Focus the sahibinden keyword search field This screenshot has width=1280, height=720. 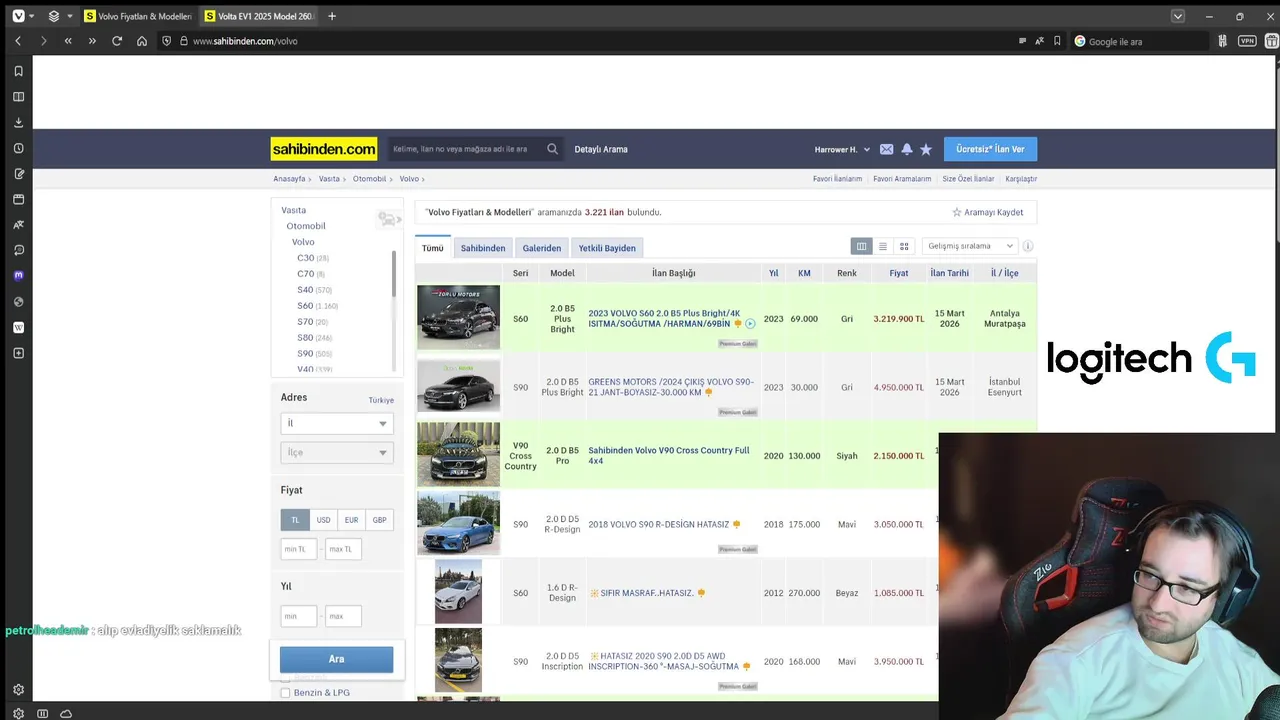tap(466, 149)
